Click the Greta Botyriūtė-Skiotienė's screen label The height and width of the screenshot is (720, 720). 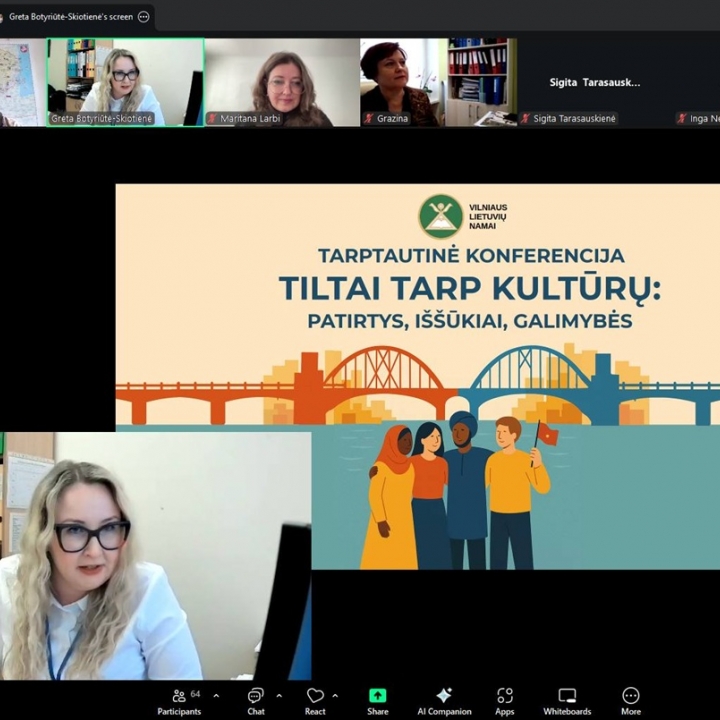coord(70,17)
